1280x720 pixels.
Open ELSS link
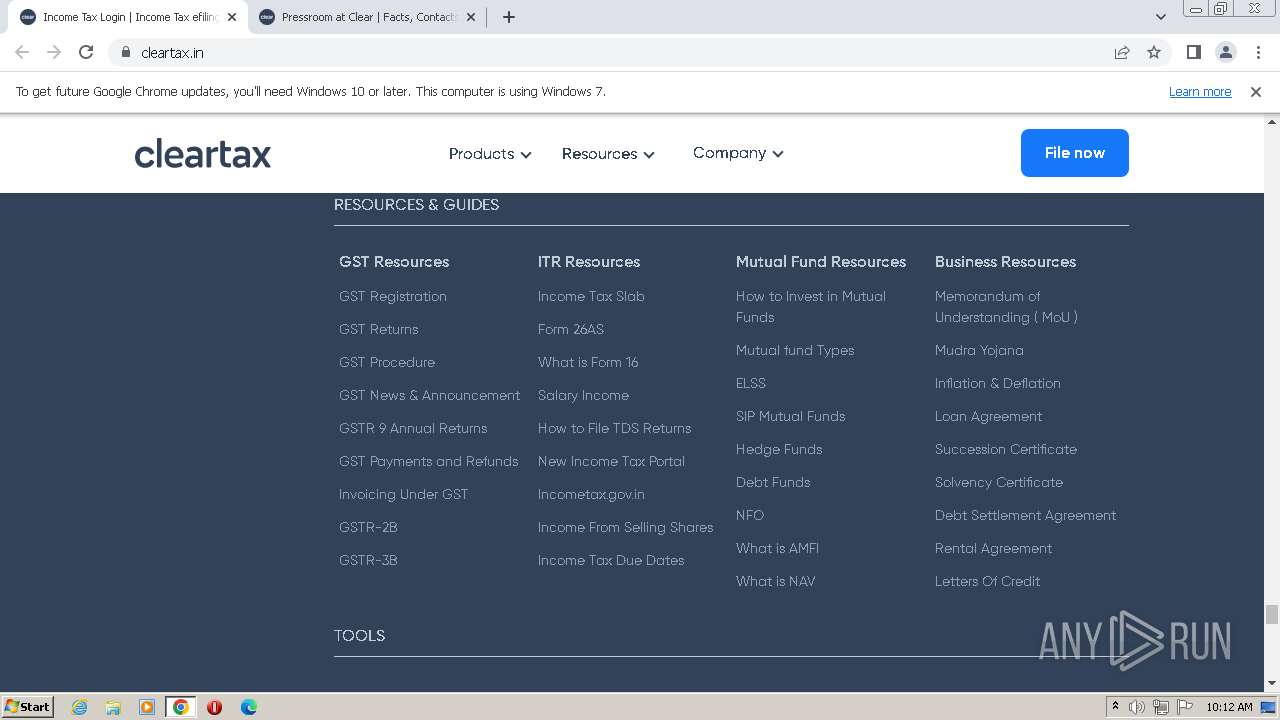[x=751, y=383]
